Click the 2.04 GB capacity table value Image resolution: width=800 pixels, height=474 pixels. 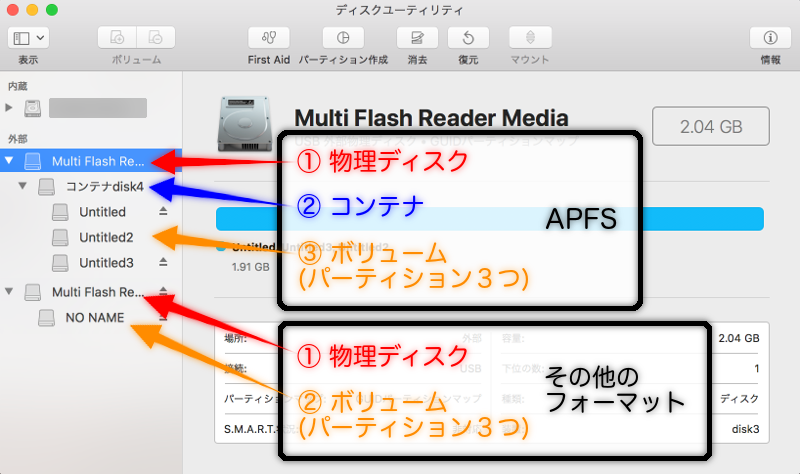[x=739, y=338]
